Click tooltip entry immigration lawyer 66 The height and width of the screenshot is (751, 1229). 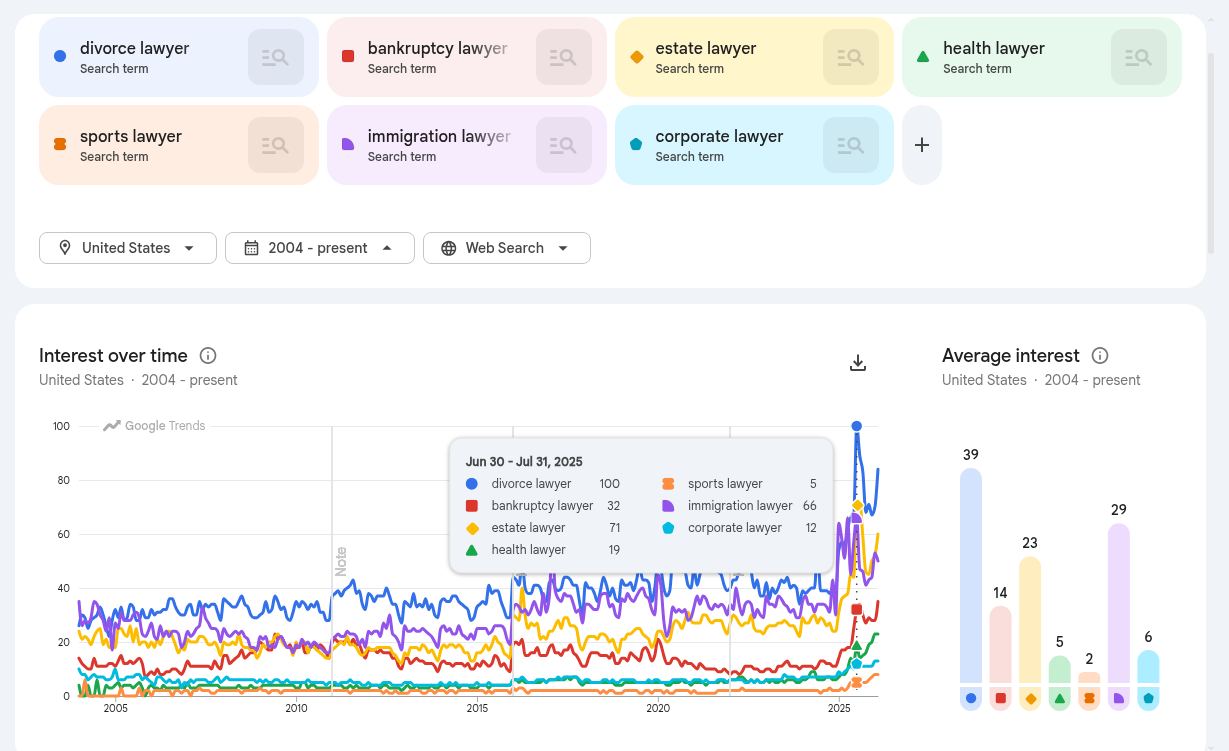[739, 506]
